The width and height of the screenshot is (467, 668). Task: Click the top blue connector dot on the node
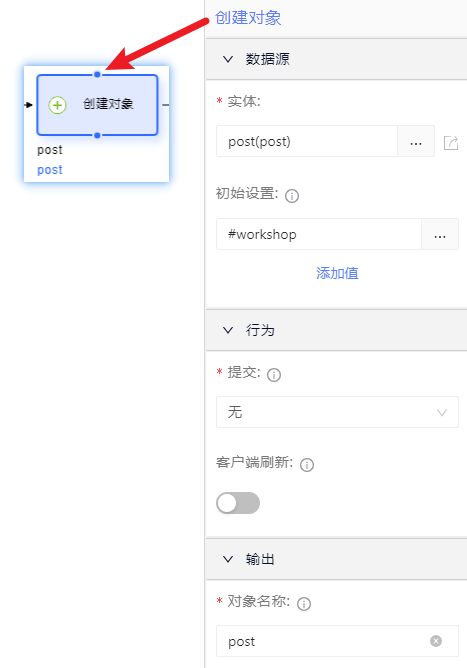[97, 75]
